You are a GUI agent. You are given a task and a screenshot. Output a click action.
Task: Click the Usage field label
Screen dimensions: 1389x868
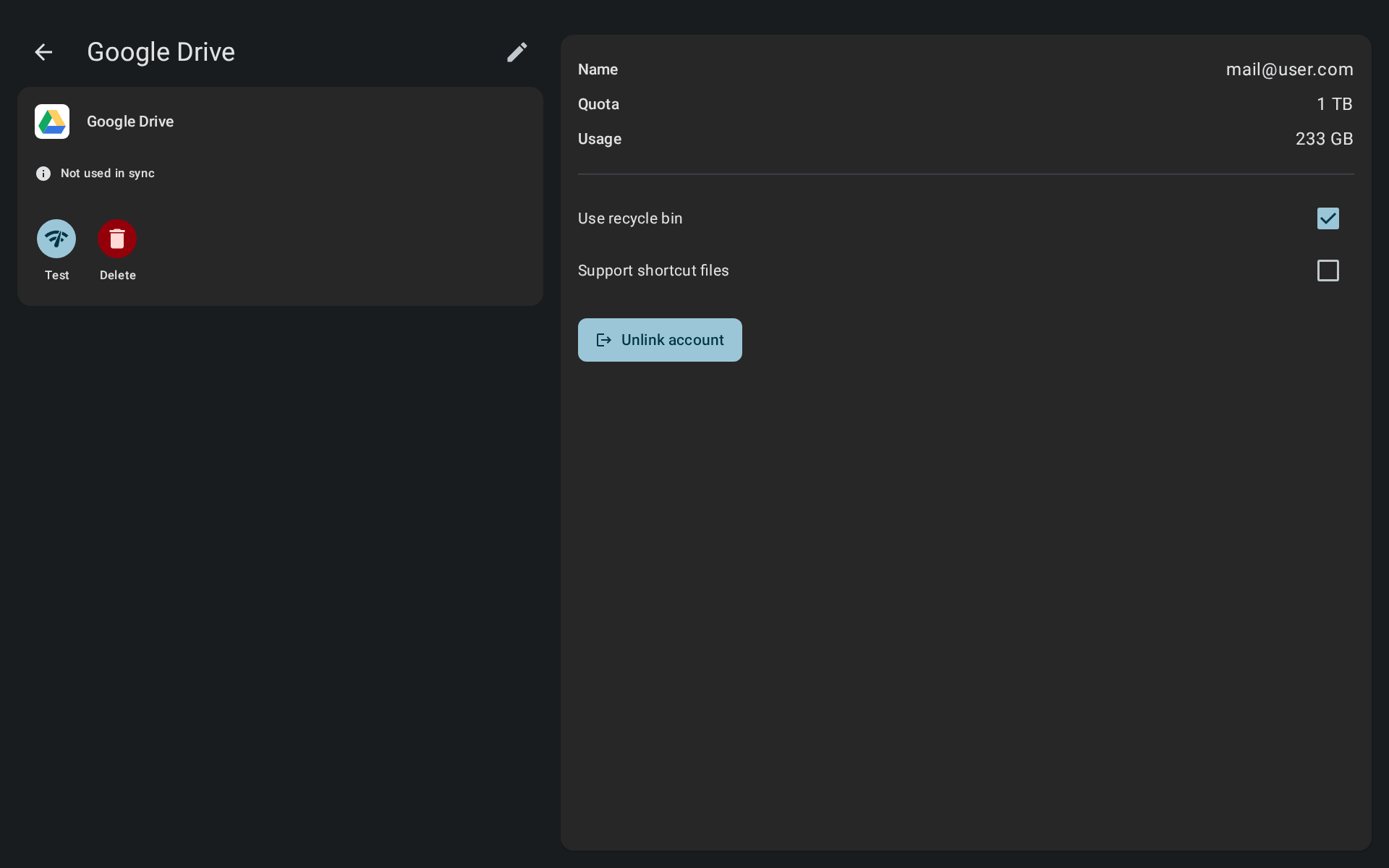pos(600,139)
